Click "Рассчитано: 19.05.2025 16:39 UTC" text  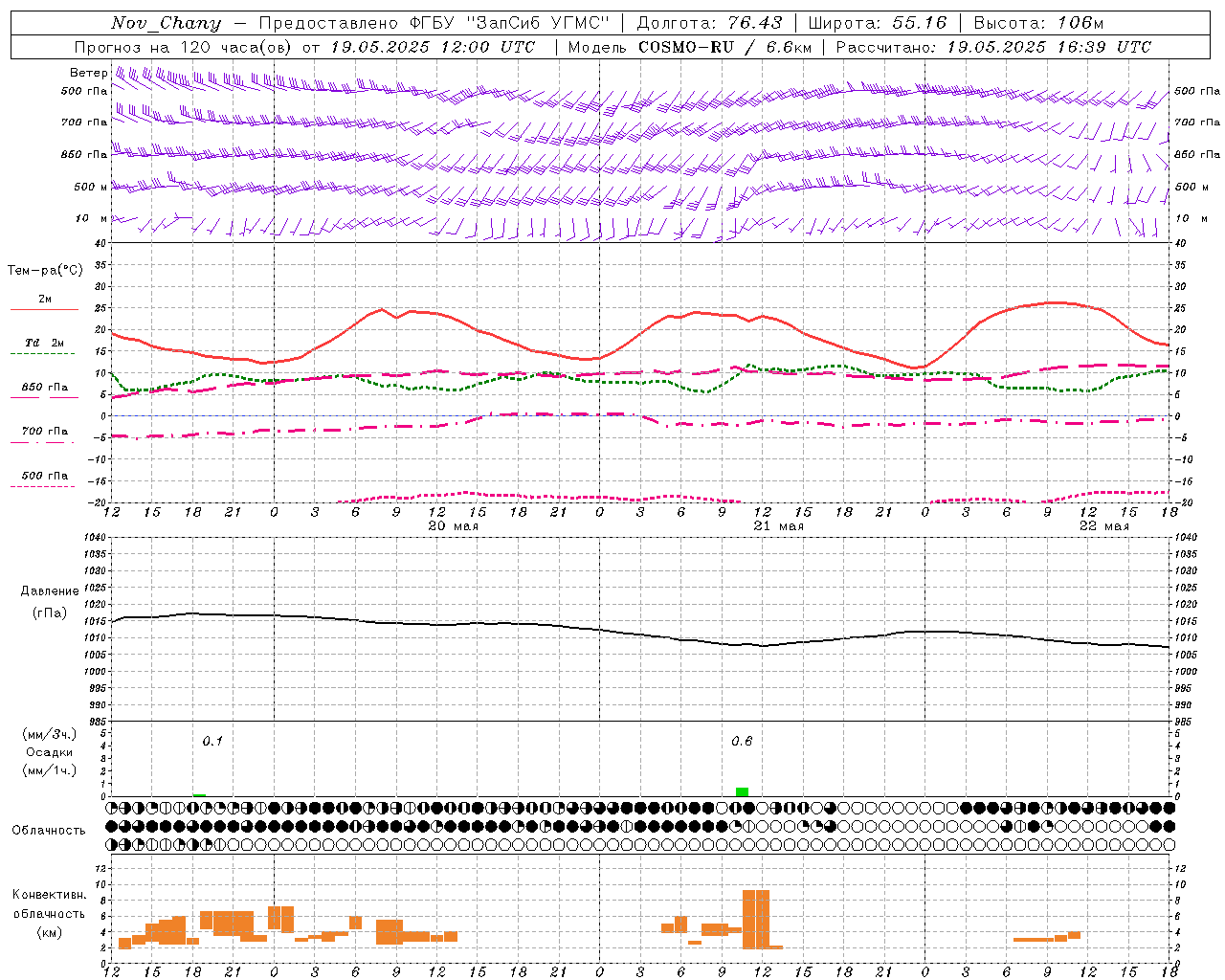[993, 47]
